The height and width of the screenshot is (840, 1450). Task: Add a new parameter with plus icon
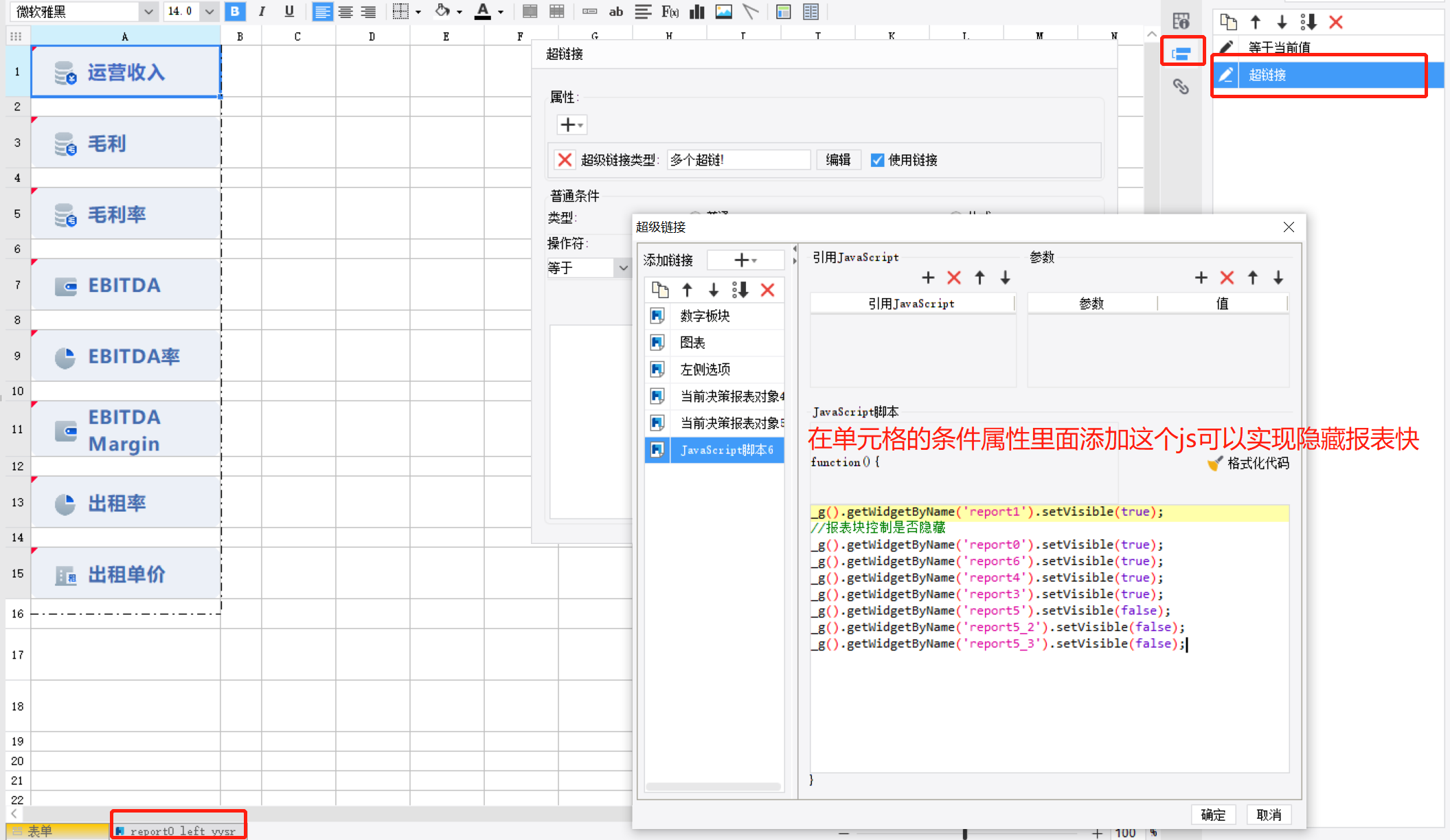tap(1201, 277)
